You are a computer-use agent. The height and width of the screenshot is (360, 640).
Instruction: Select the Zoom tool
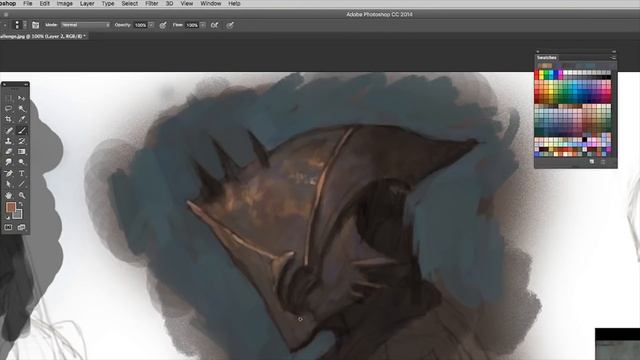[x=22, y=195]
